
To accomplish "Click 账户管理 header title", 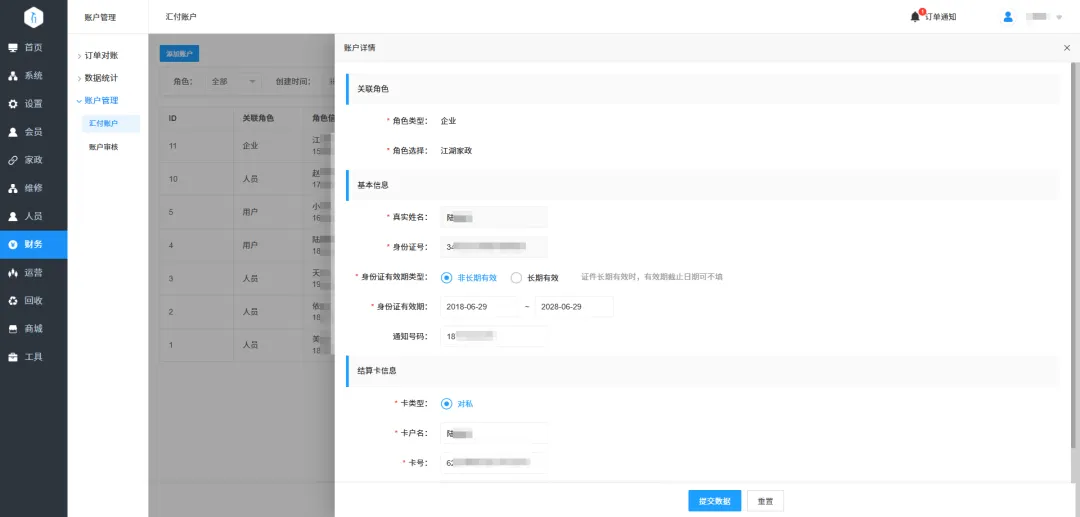I will pos(100,17).
